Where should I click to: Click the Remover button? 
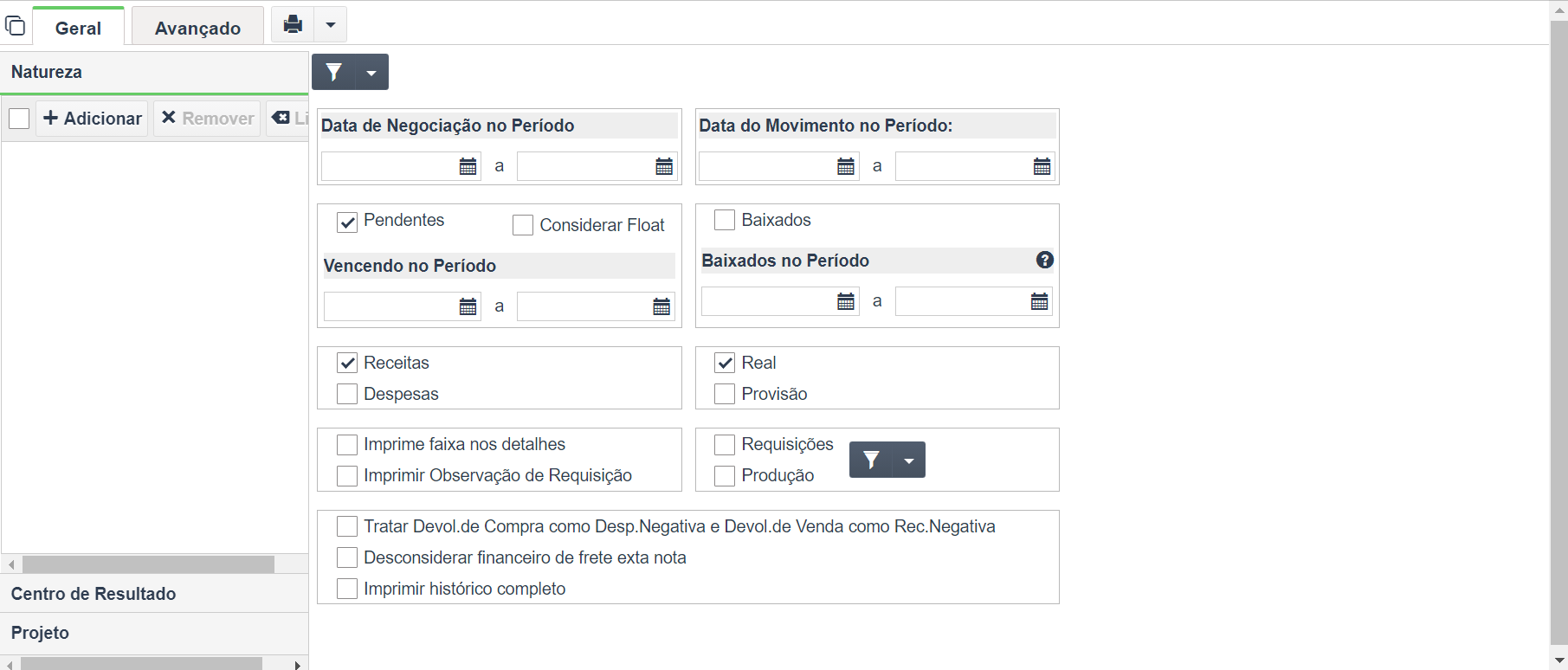tap(208, 119)
